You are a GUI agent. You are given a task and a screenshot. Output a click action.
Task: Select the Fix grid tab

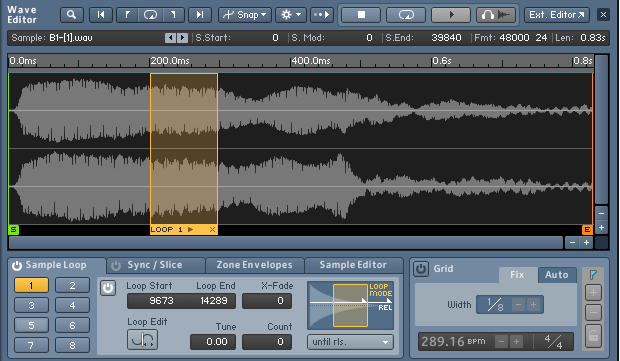[517, 275]
